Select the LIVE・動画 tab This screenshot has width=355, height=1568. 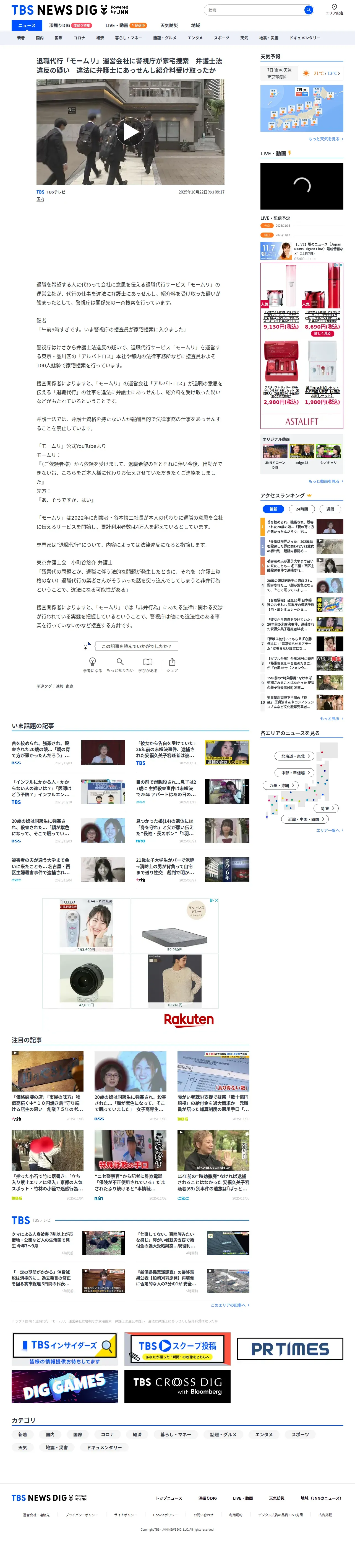coord(126,25)
